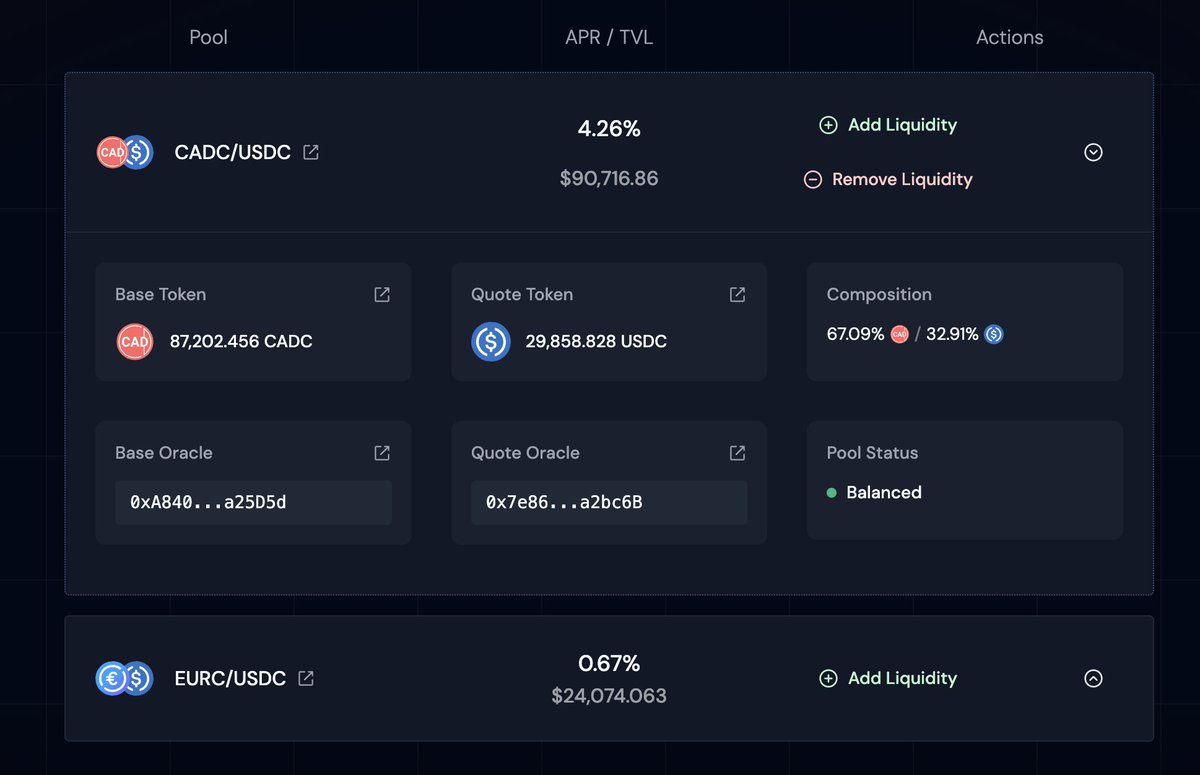Add Liquidity to the EURC/USDC pool
Image resolution: width=1200 pixels, height=775 pixels.
coord(888,678)
